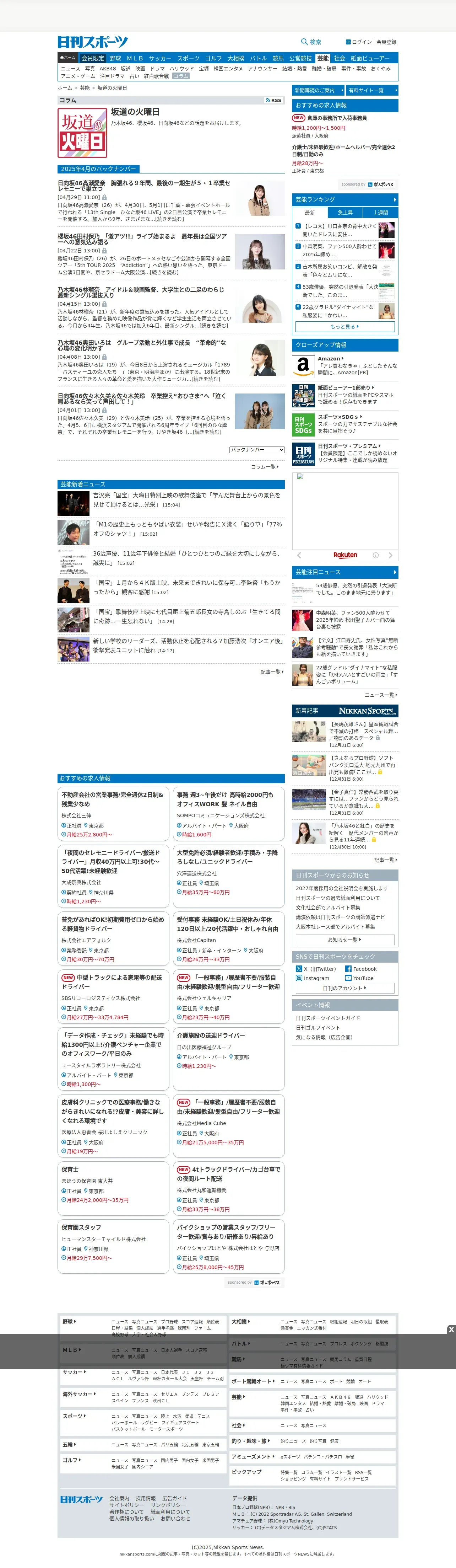Click lock icon on 04月29日 article
The height and width of the screenshot is (1568, 456).
point(104,198)
